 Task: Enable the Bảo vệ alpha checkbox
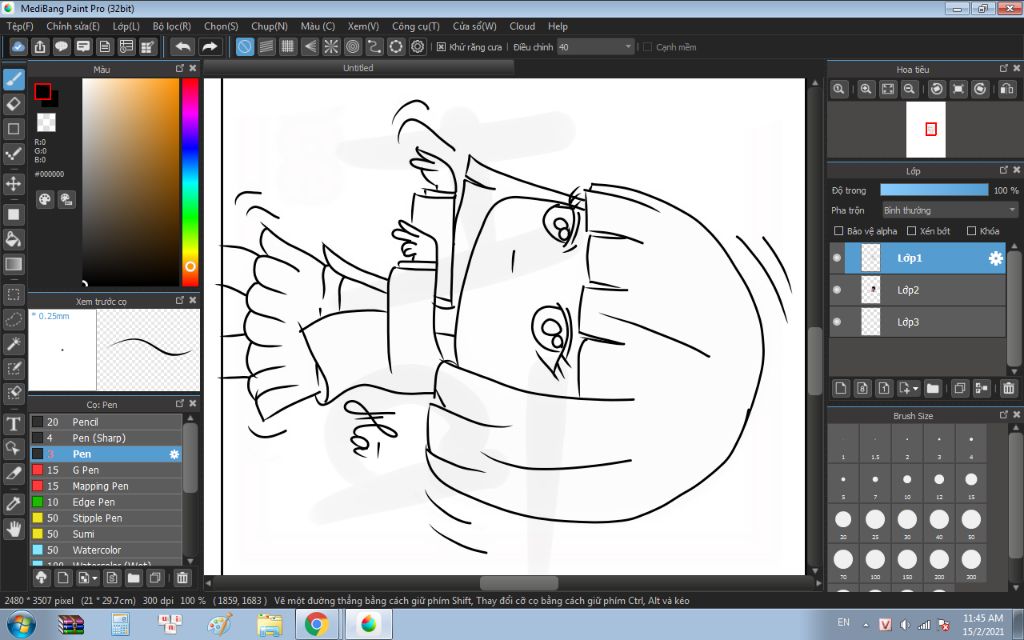click(x=839, y=231)
